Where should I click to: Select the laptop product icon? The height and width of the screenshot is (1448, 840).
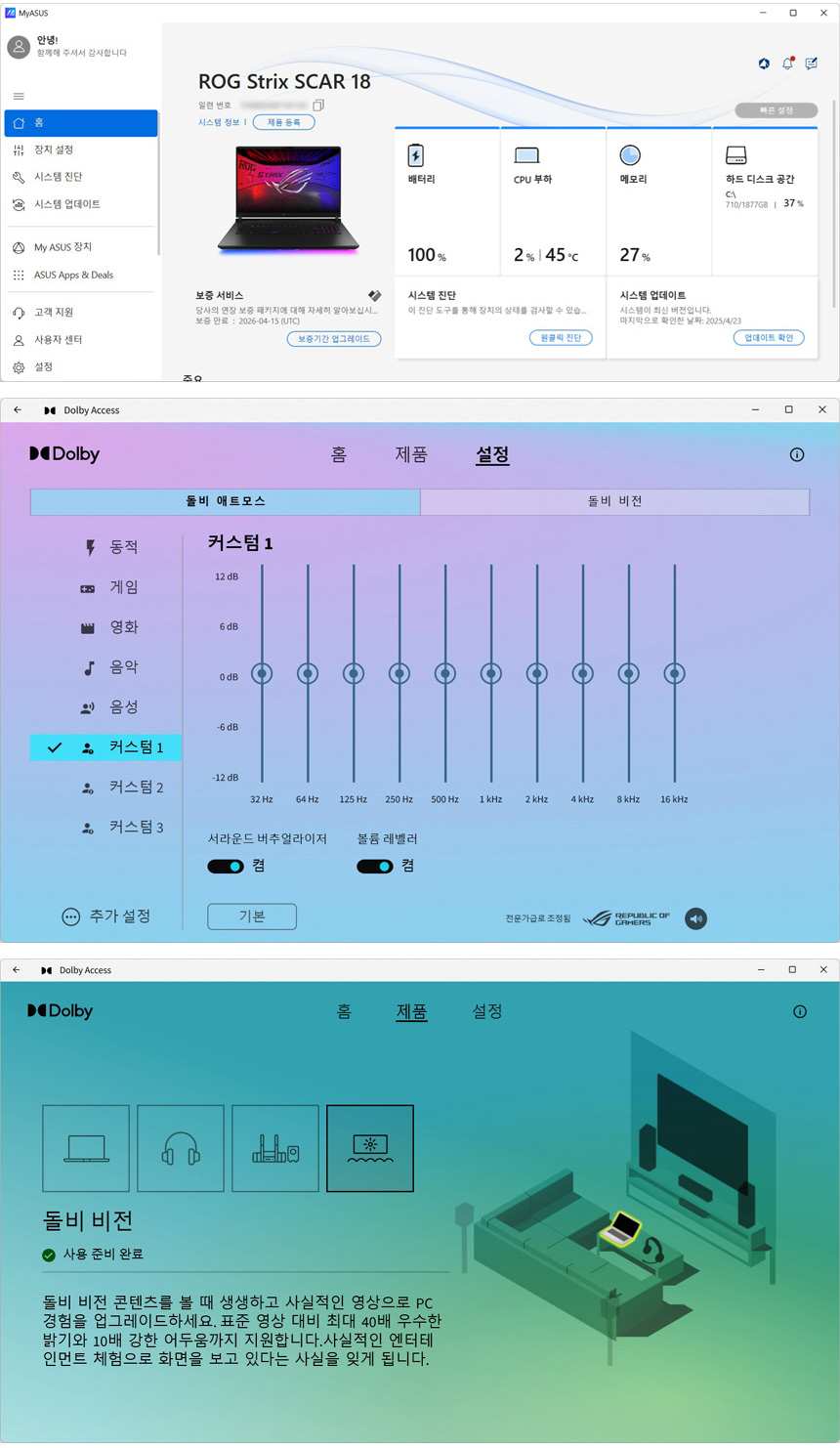pyautogui.click(x=86, y=1148)
